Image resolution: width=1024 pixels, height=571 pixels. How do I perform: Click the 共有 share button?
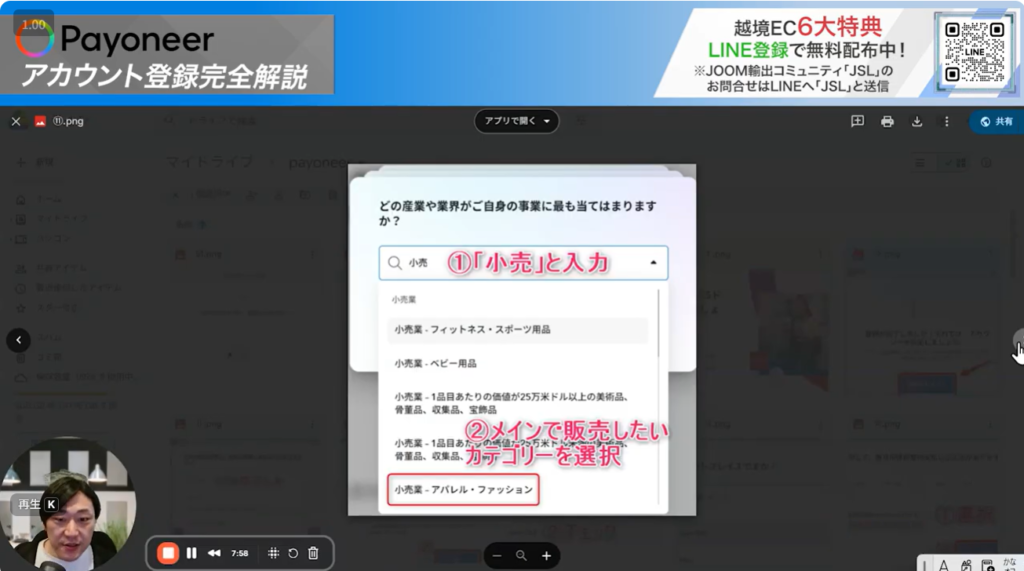tap(996, 122)
